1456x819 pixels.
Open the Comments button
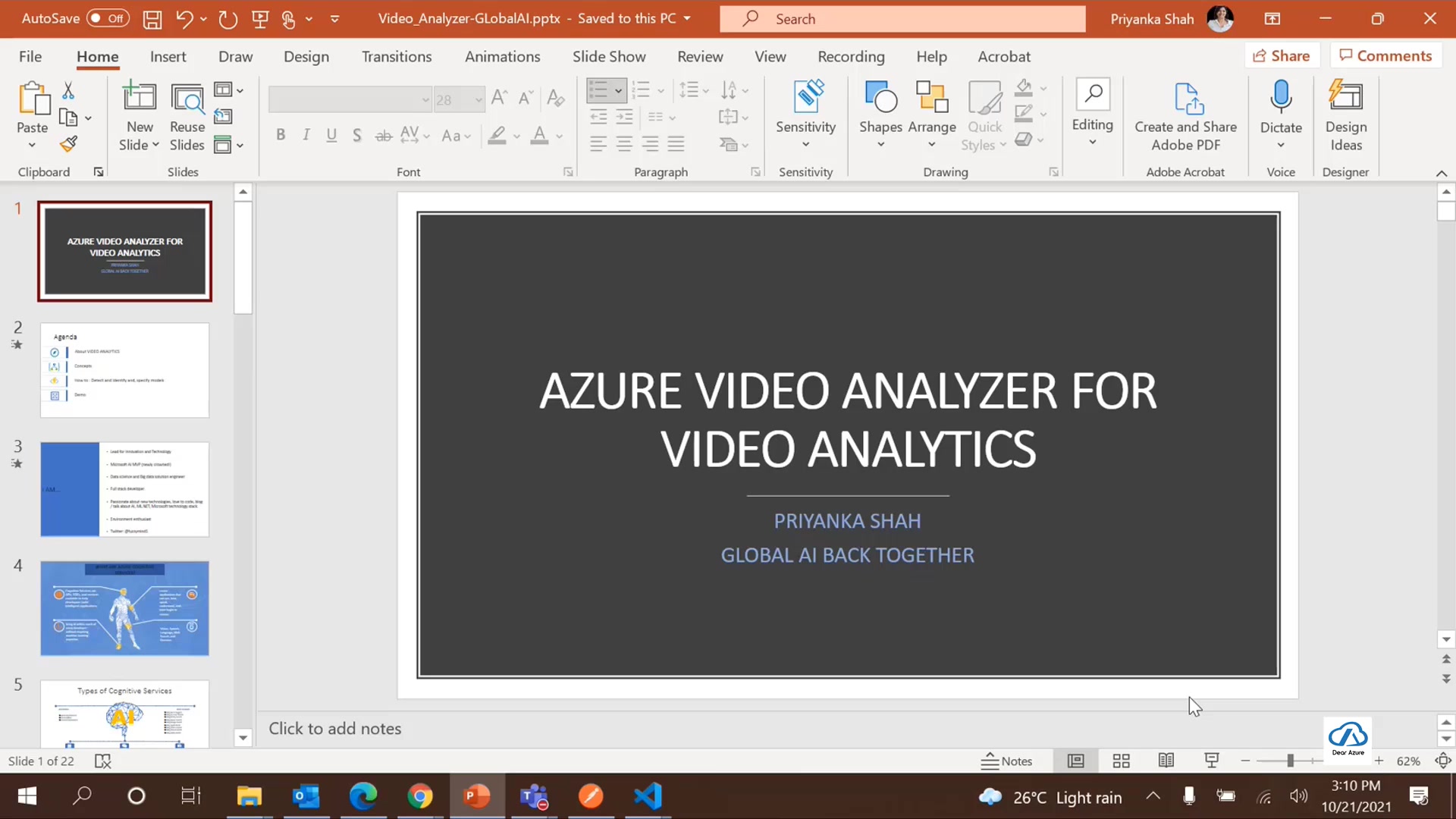(1385, 55)
